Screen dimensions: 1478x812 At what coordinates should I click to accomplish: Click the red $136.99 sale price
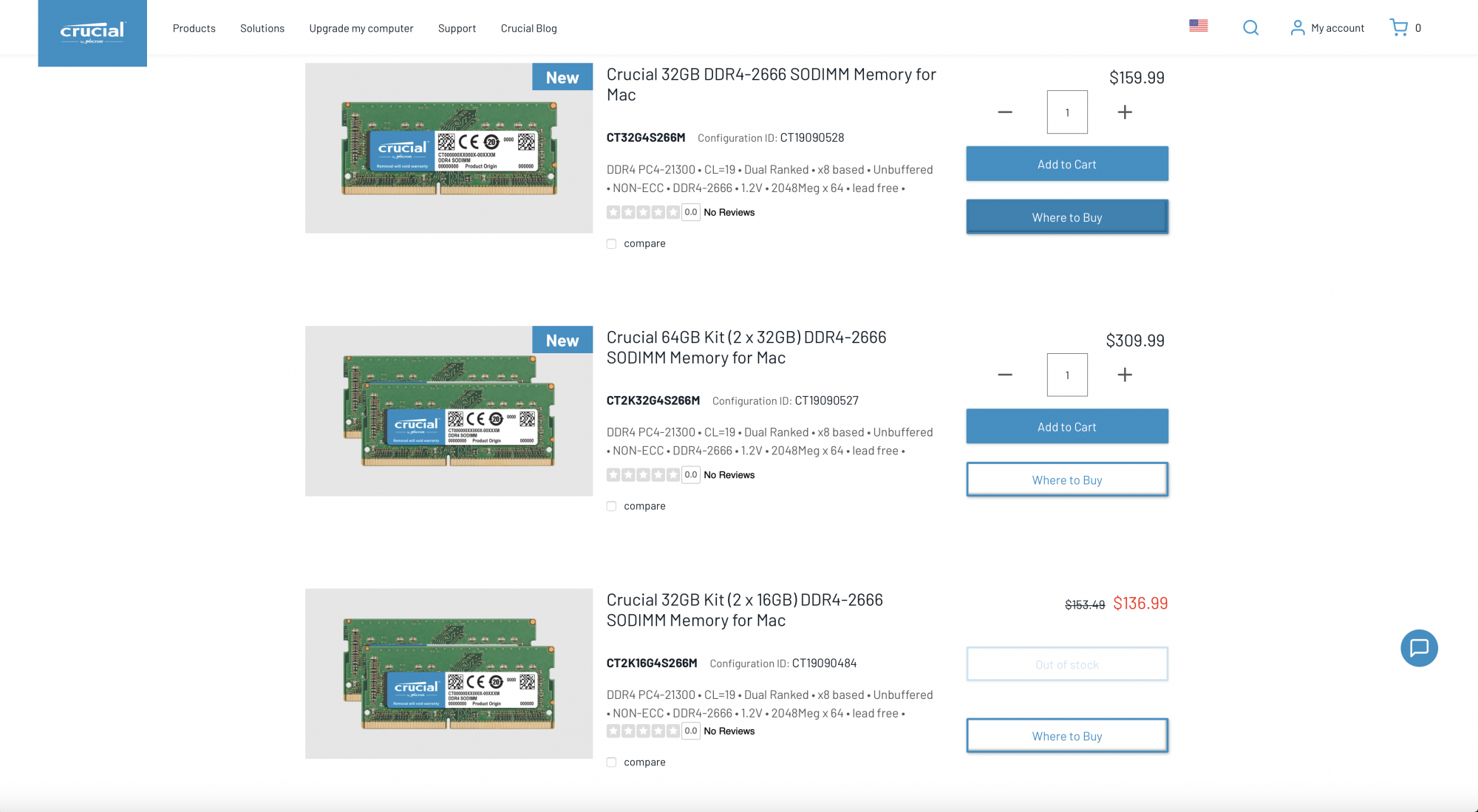1140,603
